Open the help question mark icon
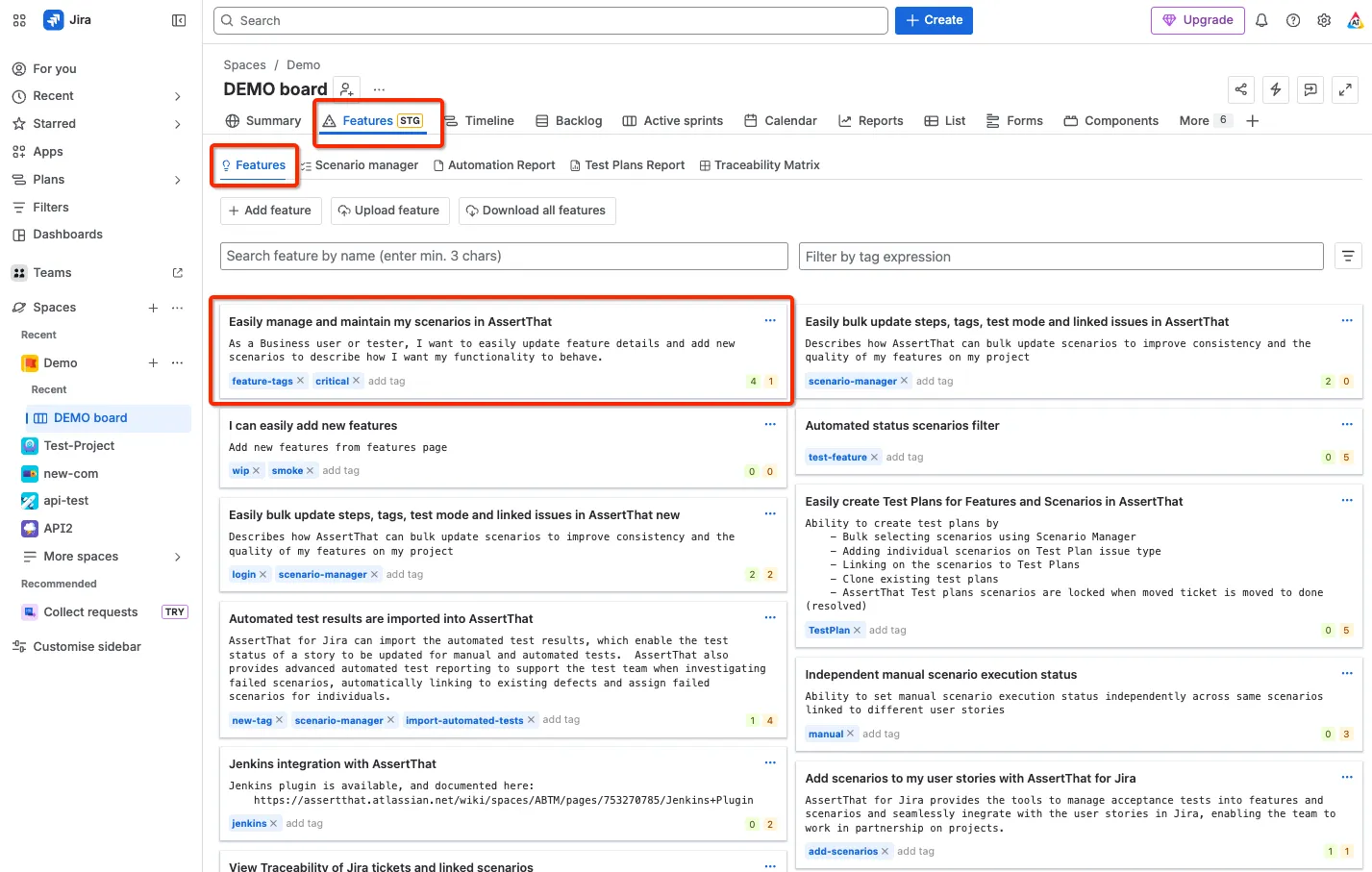This screenshot has height=872, width=1372. point(1293,20)
